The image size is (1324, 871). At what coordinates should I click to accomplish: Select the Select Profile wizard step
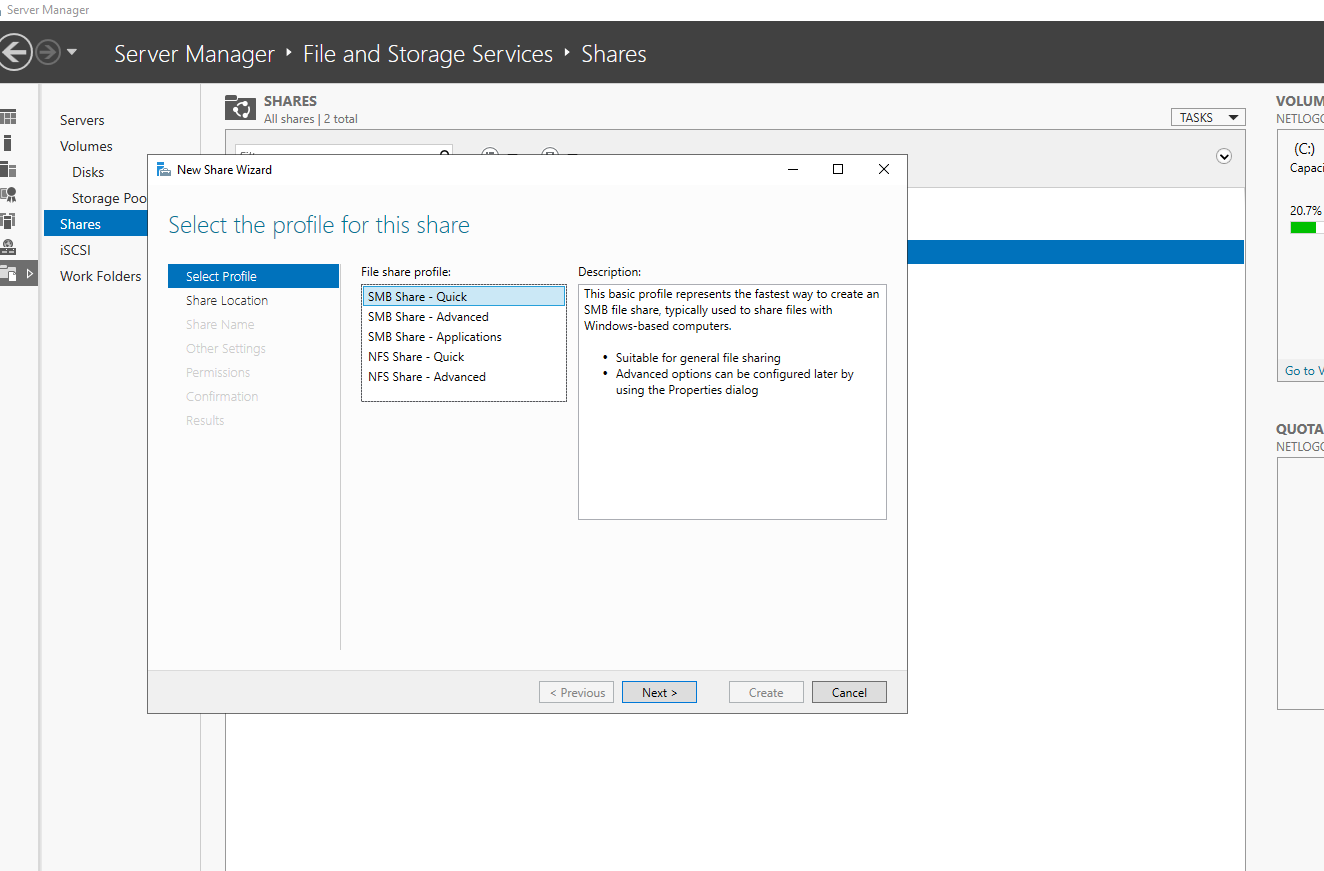pos(254,276)
